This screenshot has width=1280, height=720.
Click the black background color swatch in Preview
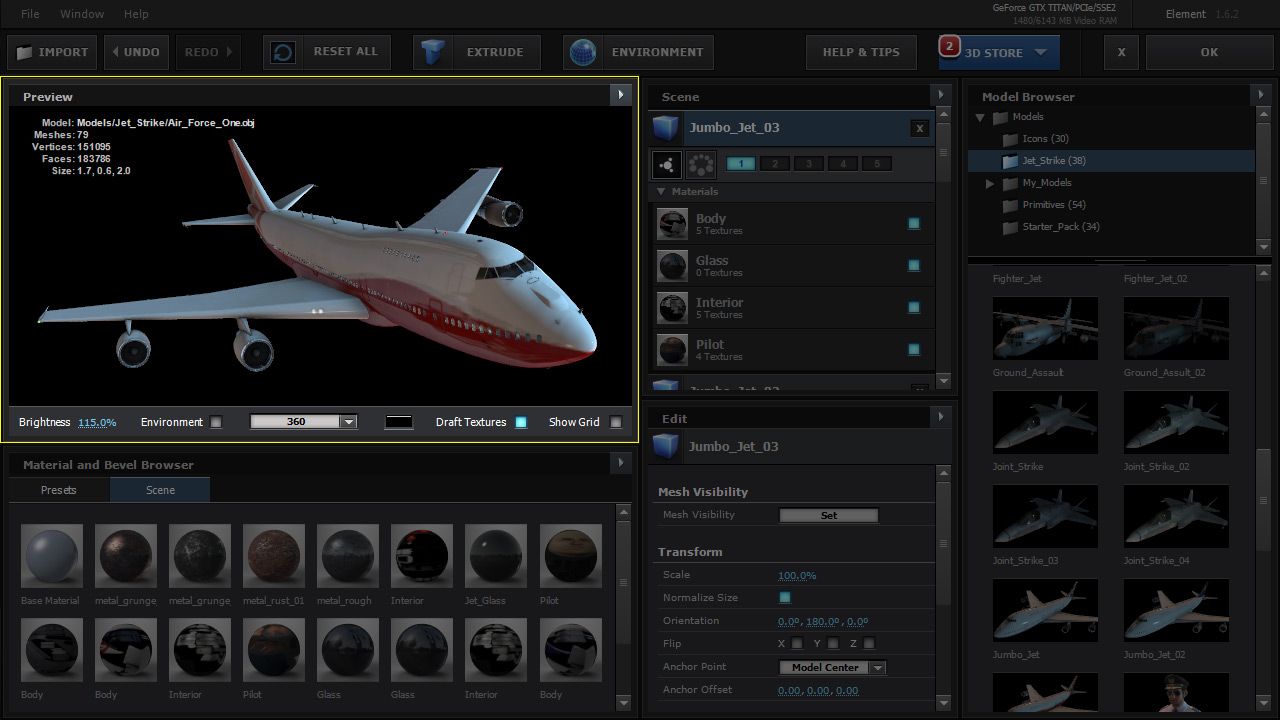pyautogui.click(x=399, y=422)
